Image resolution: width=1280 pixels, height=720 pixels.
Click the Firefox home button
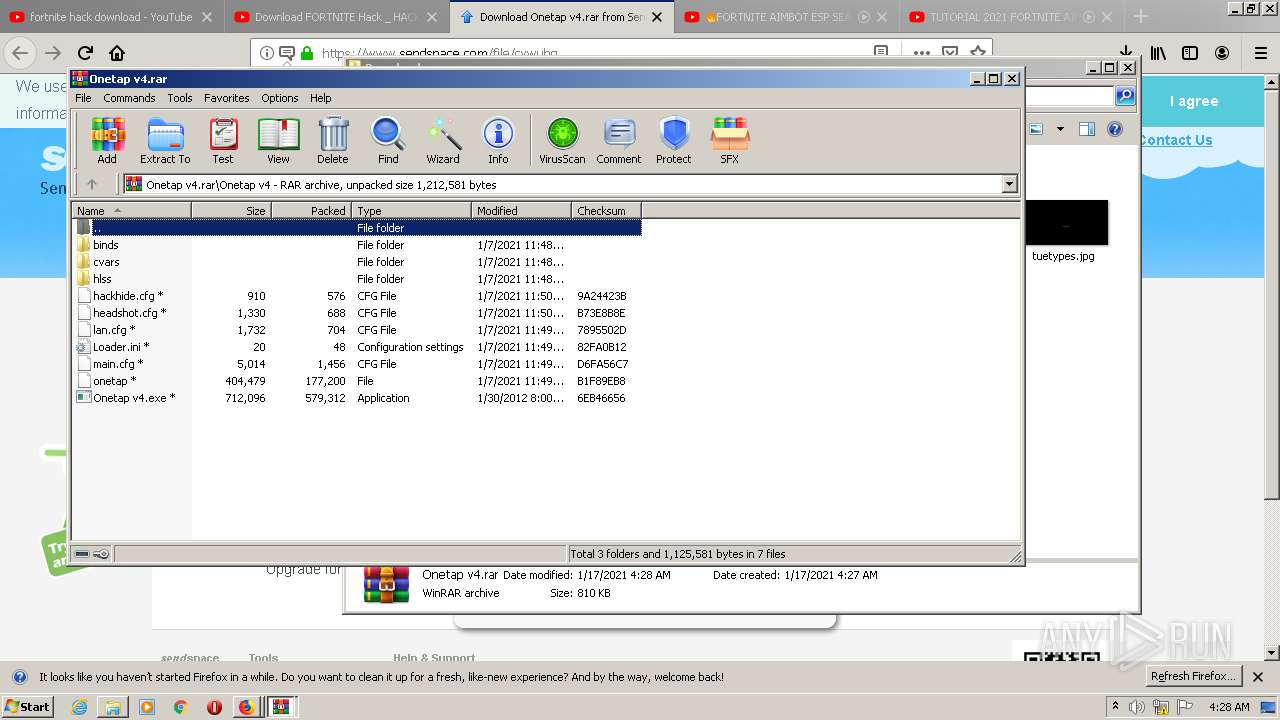[117, 53]
